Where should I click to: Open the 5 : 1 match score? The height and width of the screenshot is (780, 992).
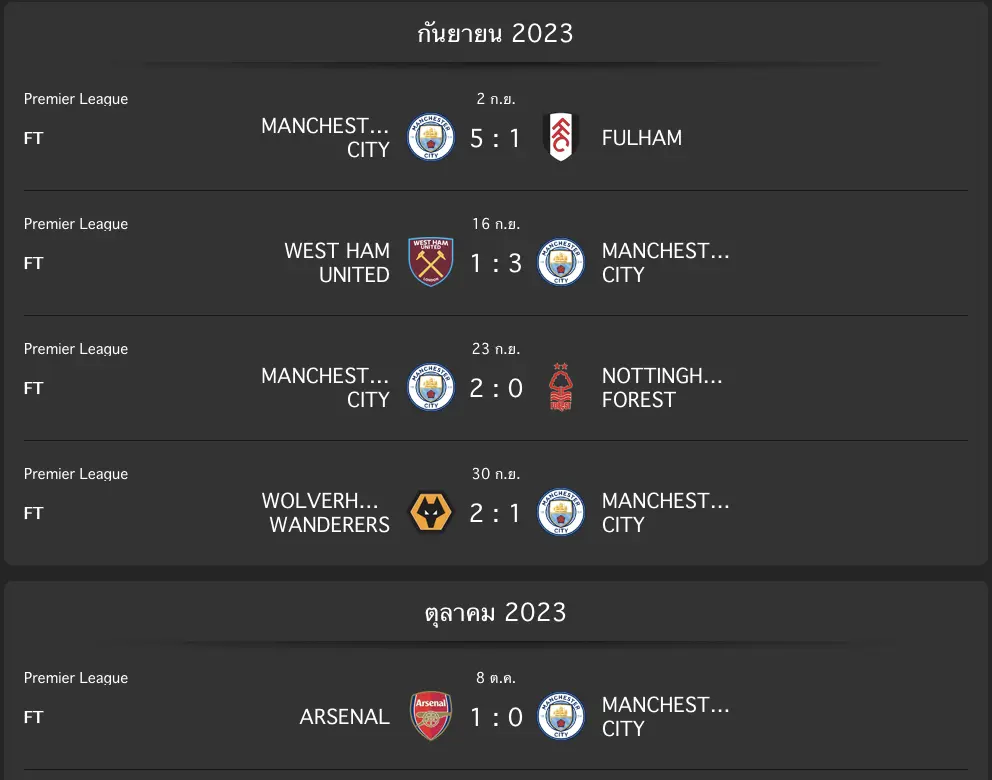click(x=496, y=139)
